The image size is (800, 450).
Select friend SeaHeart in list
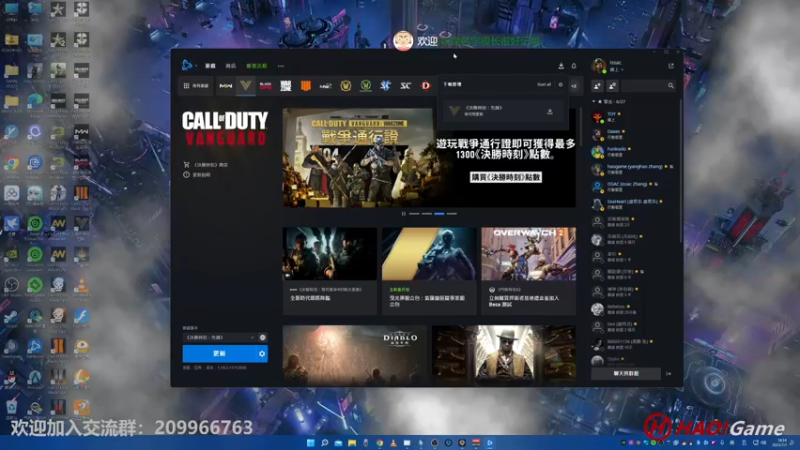(634, 204)
